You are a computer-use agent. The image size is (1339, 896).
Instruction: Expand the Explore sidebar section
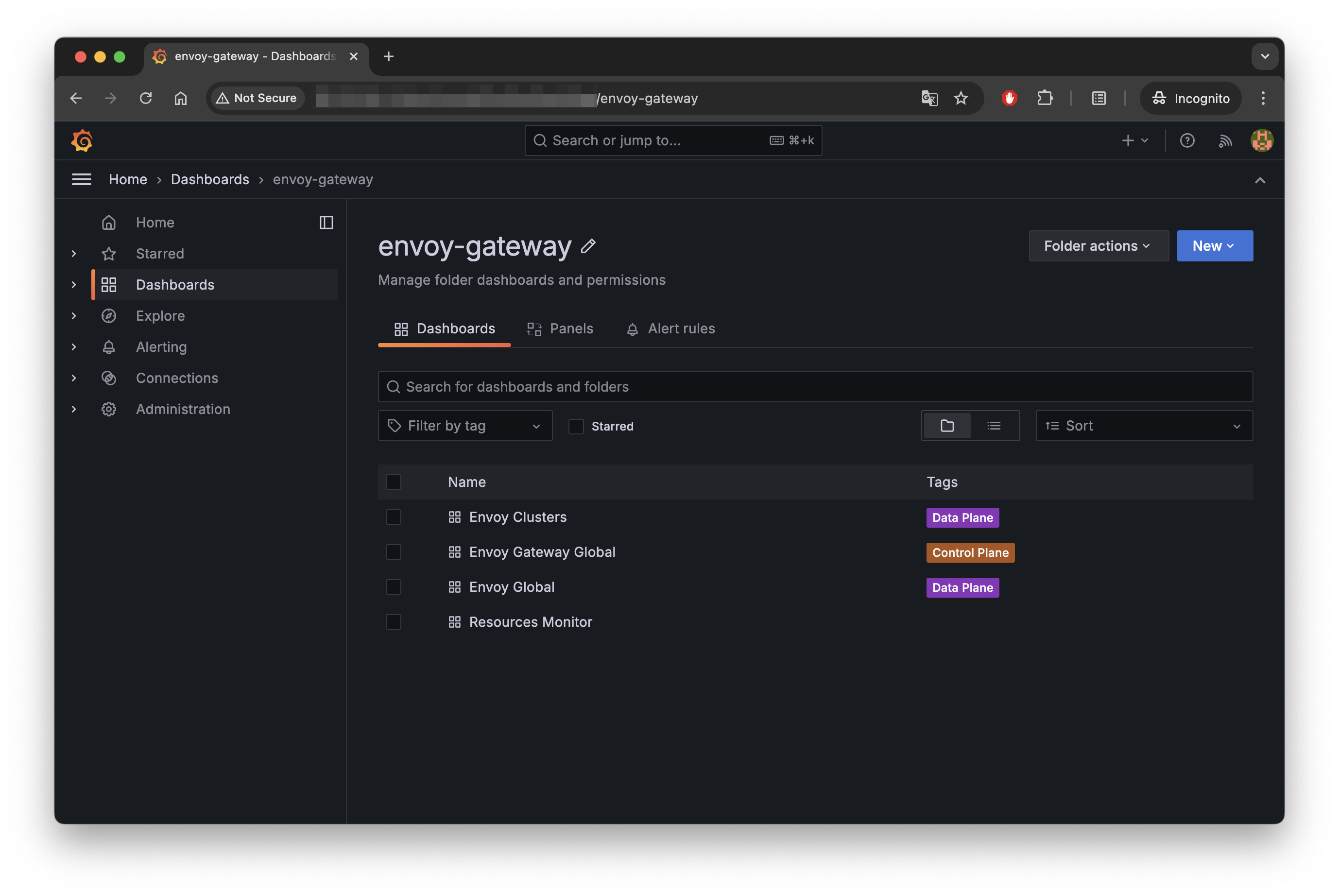pos(74,316)
